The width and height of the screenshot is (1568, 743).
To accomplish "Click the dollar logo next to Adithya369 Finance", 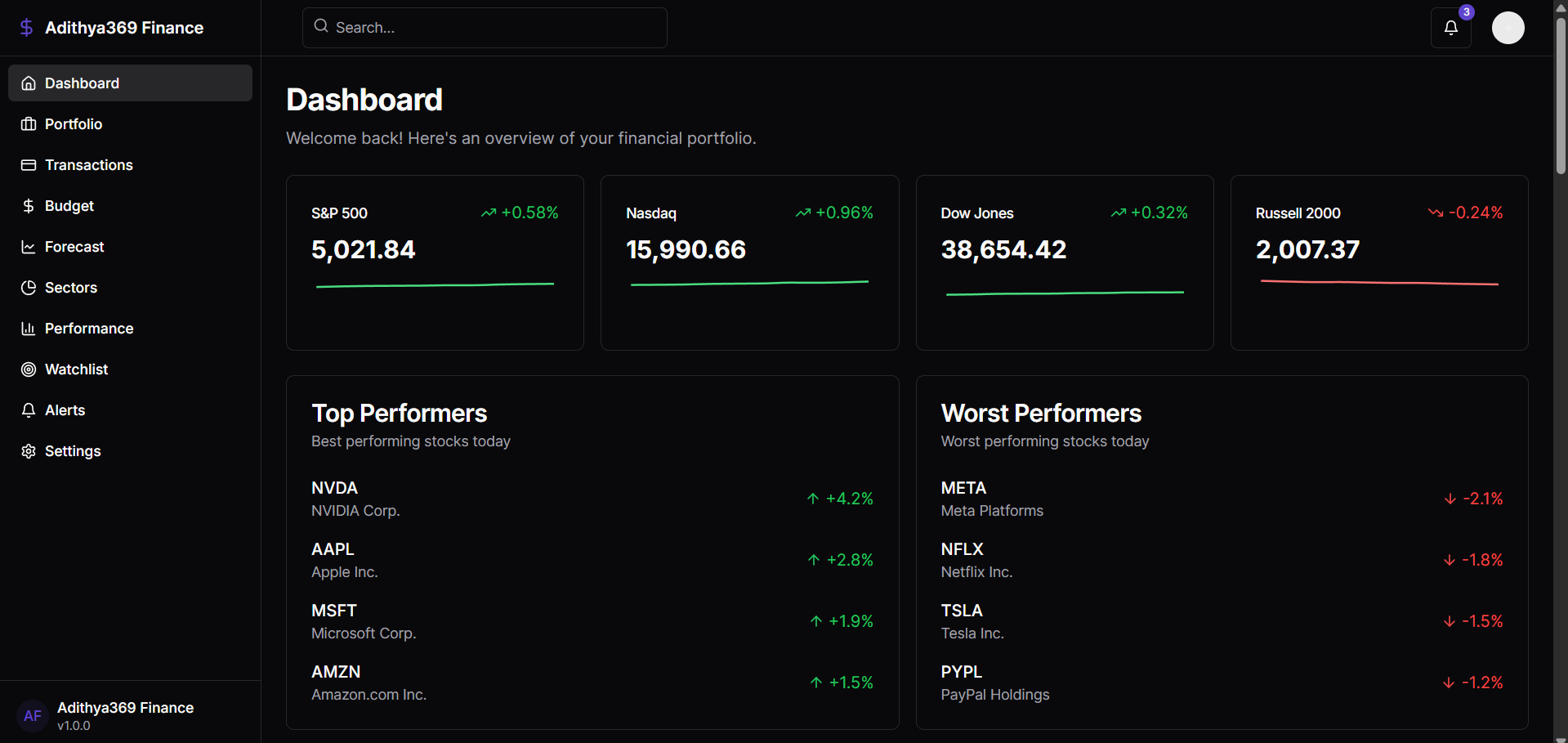I will [x=26, y=27].
